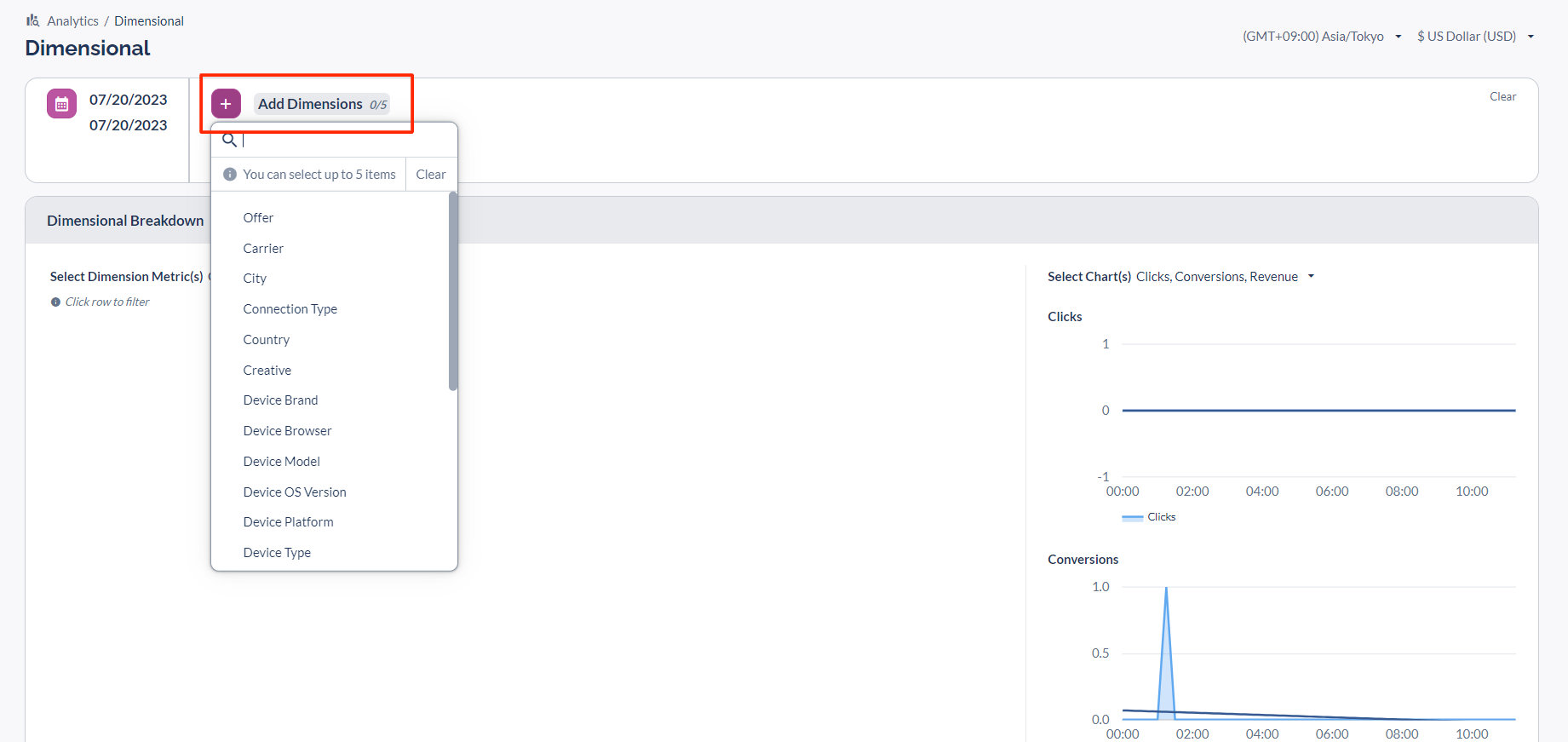Click Clear at top right of filter bar
This screenshot has height=742, width=1568.
coord(1502,96)
